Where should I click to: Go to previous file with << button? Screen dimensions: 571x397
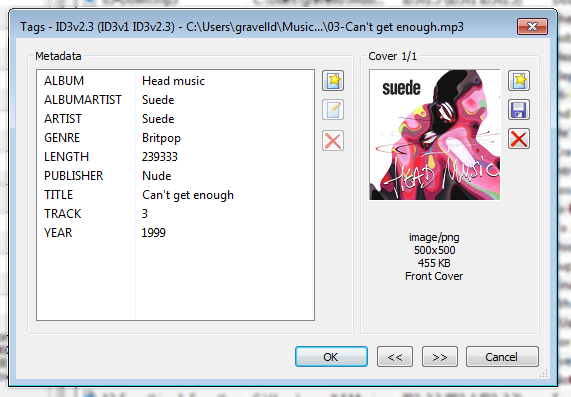coord(395,357)
